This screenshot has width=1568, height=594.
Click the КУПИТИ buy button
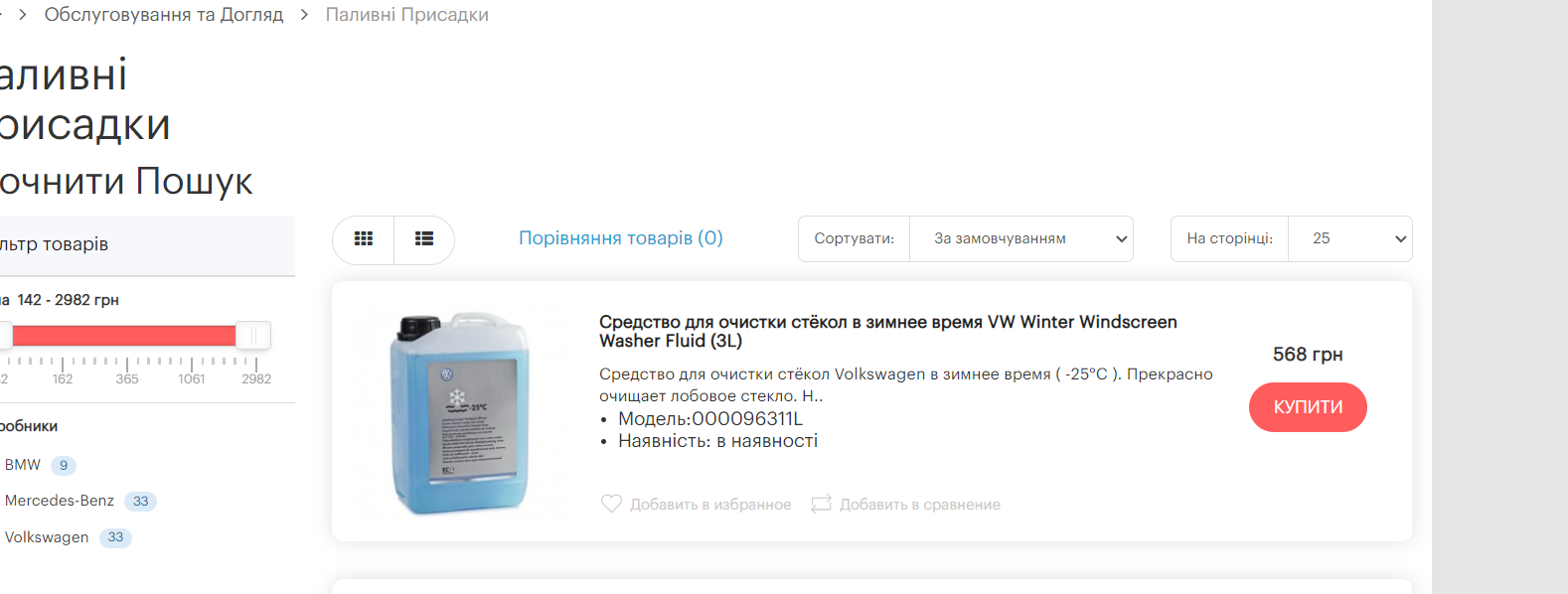point(1308,407)
